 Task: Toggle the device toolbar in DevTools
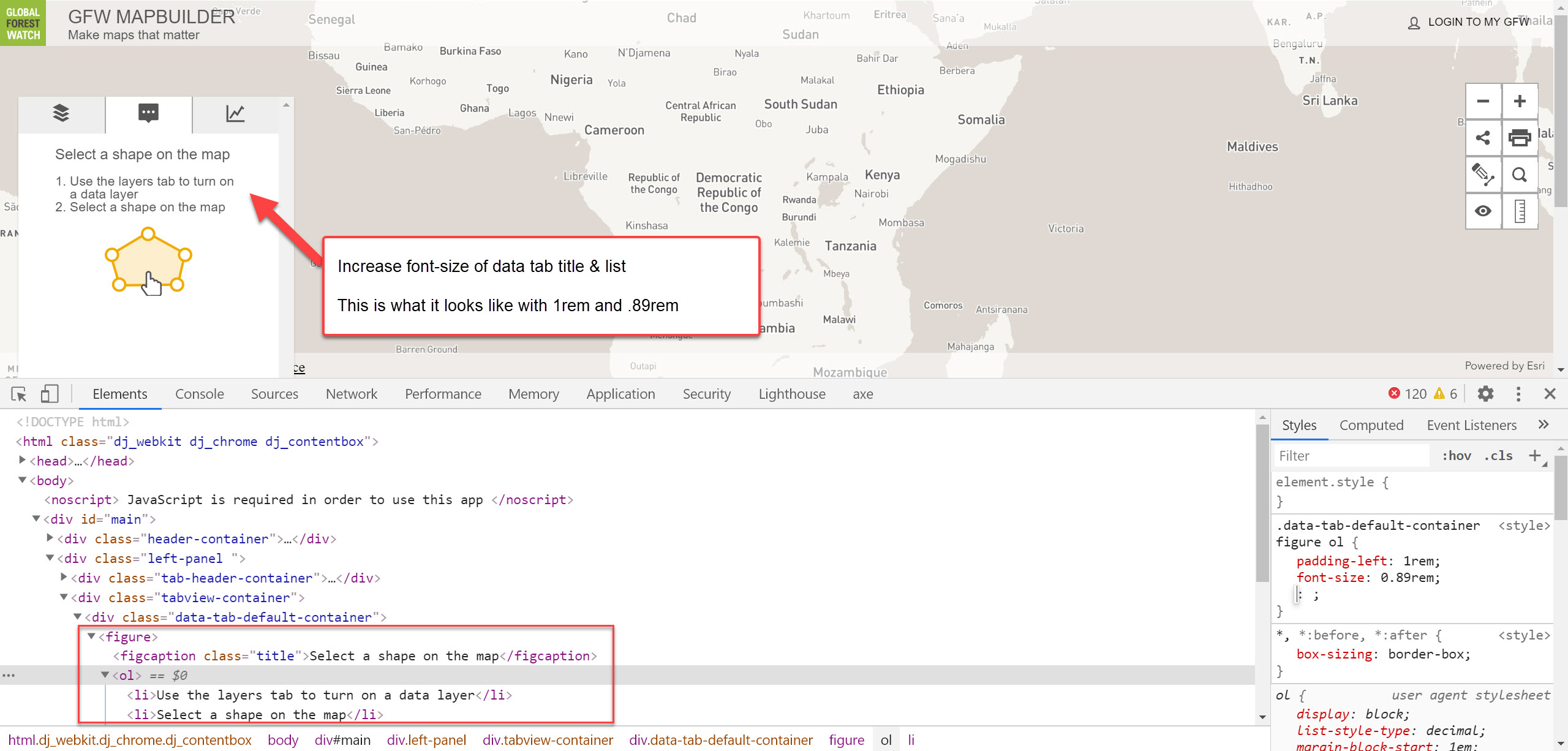coord(50,394)
